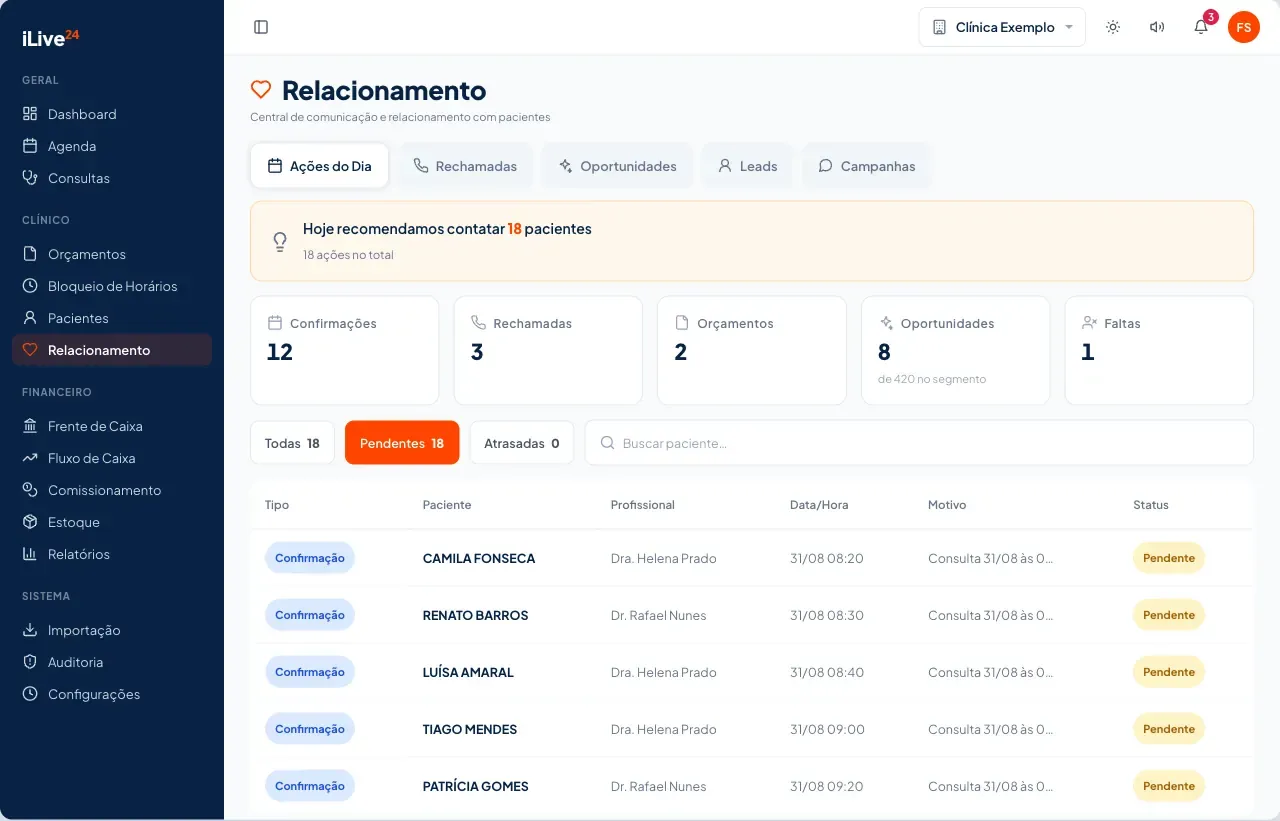
Task: Click Confirmação tag in Patrícia Gomes row
Action: pyautogui.click(x=310, y=786)
